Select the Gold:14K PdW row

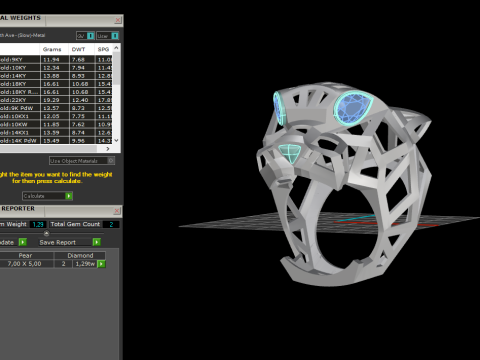(x=56, y=140)
